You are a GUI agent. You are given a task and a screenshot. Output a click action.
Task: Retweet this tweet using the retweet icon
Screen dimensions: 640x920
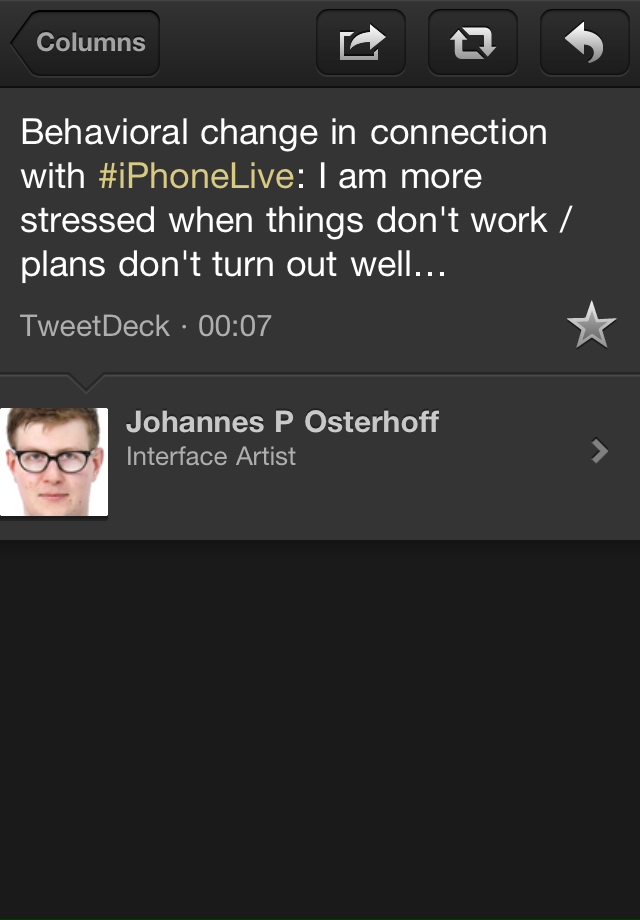472,43
